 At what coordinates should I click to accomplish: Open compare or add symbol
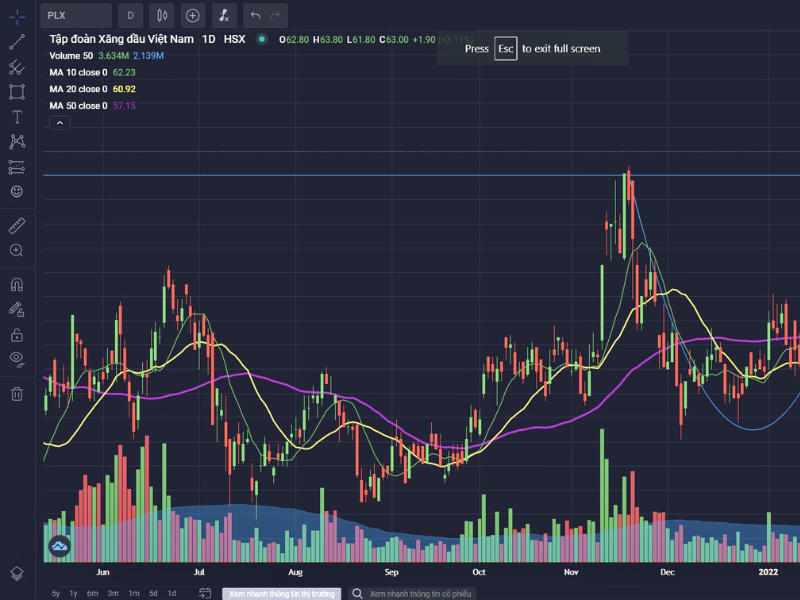click(192, 15)
